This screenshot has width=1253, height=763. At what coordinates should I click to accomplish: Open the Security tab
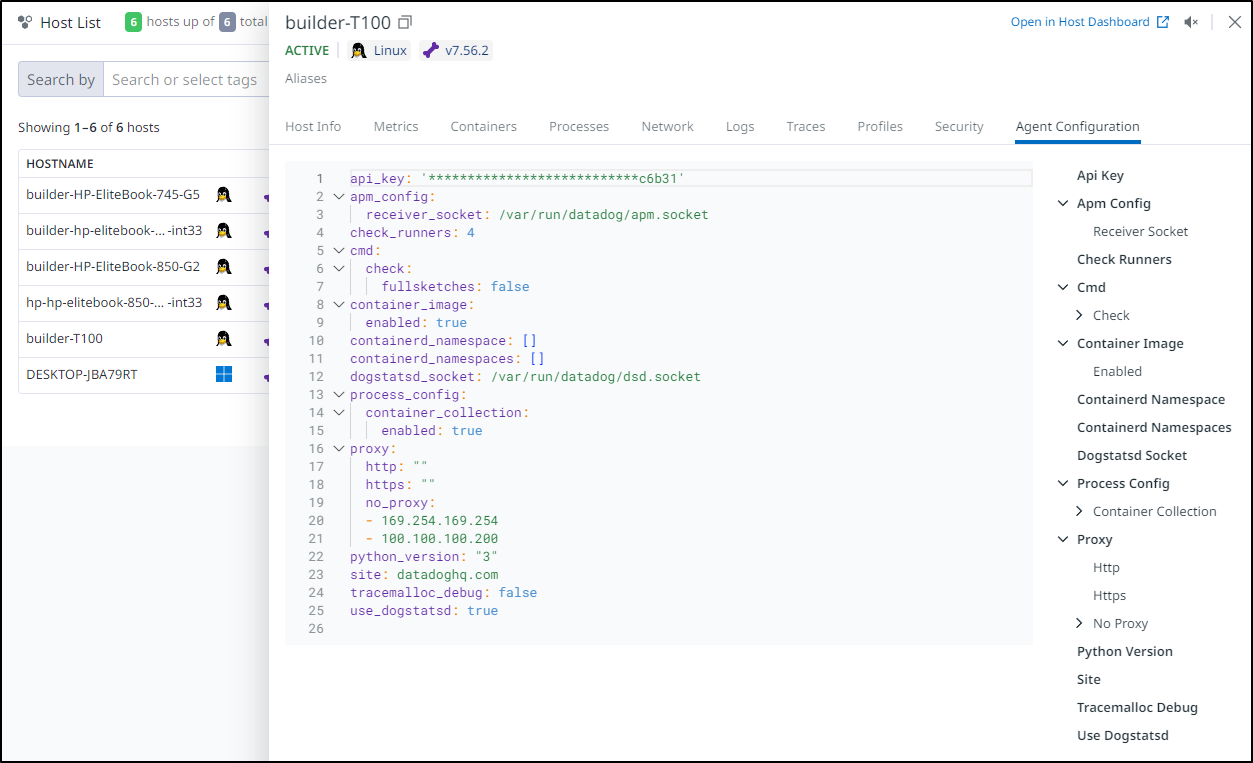[x=959, y=127]
